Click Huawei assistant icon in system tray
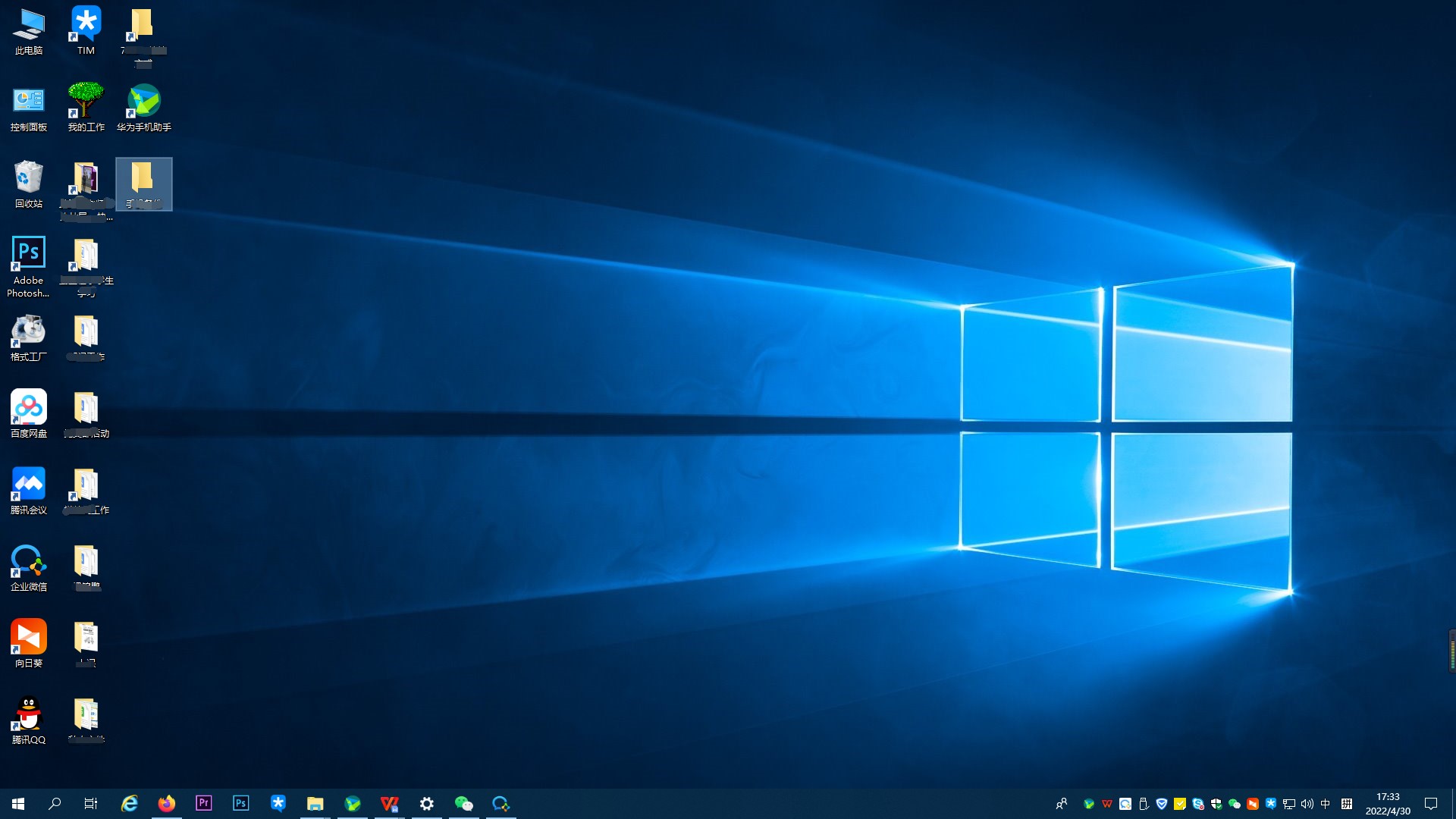 tap(1089, 804)
